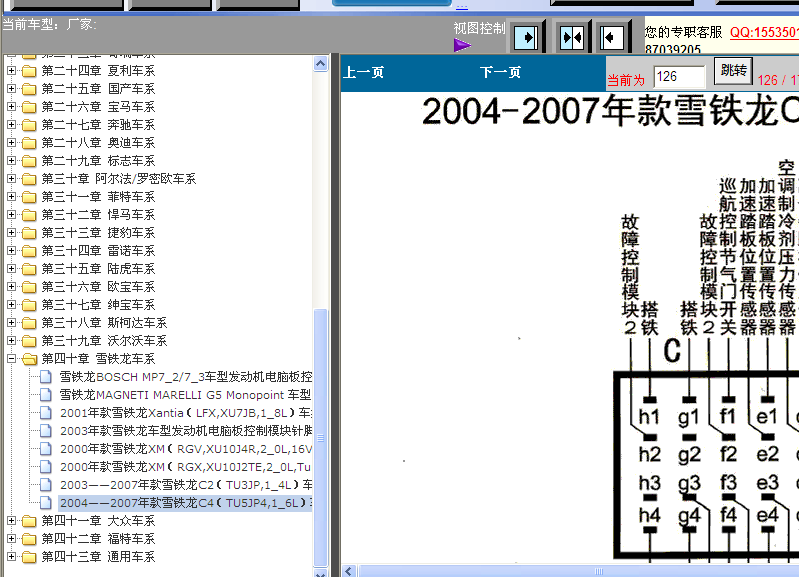The height and width of the screenshot is (577, 799).
Task: Go to next page with 下一页
Action: [x=500, y=72]
